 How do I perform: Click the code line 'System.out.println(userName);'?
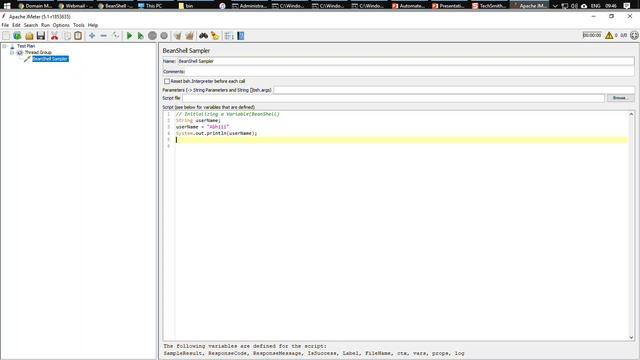coord(217,133)
